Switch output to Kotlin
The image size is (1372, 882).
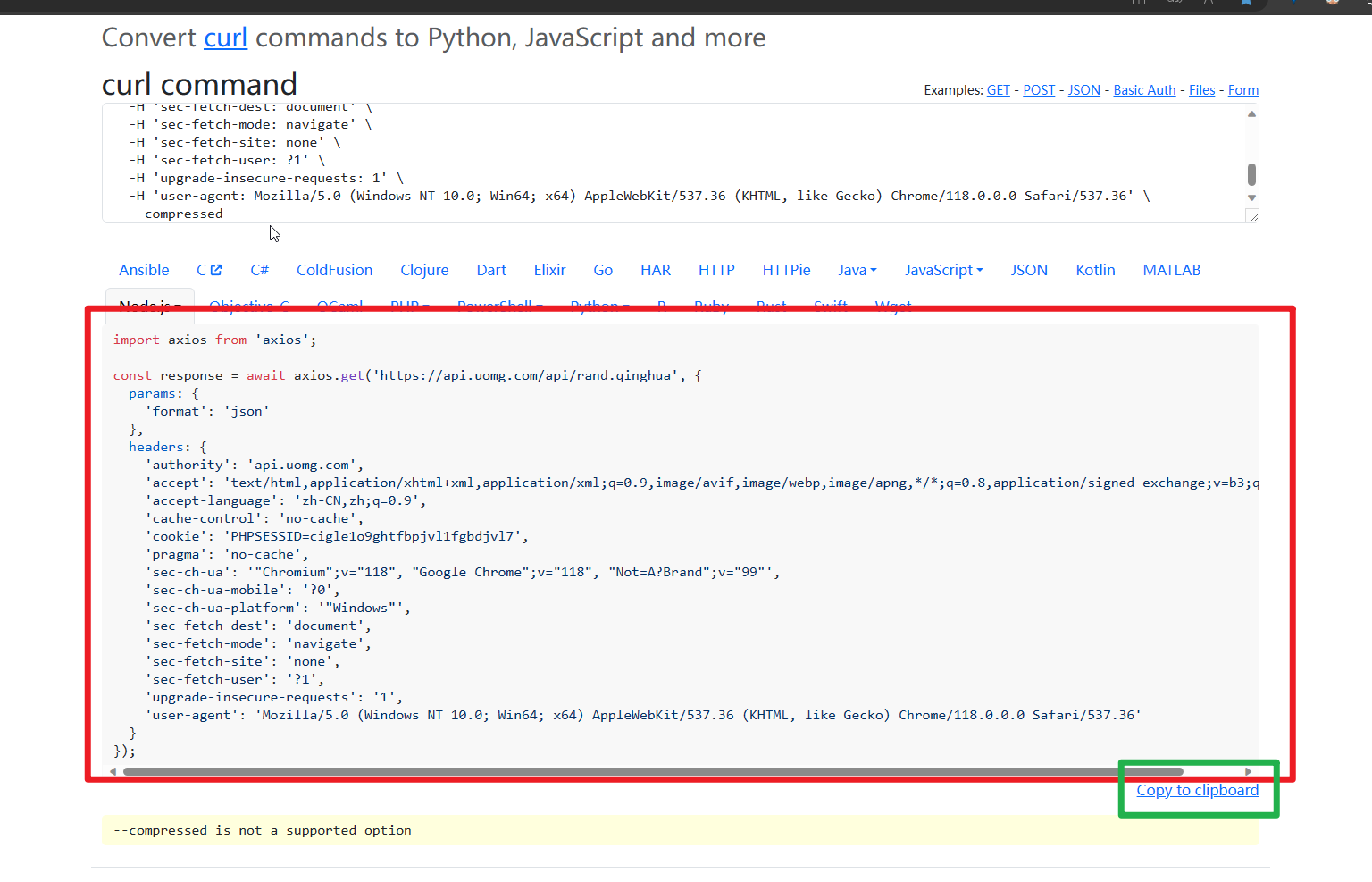[x=1095, y=270]
